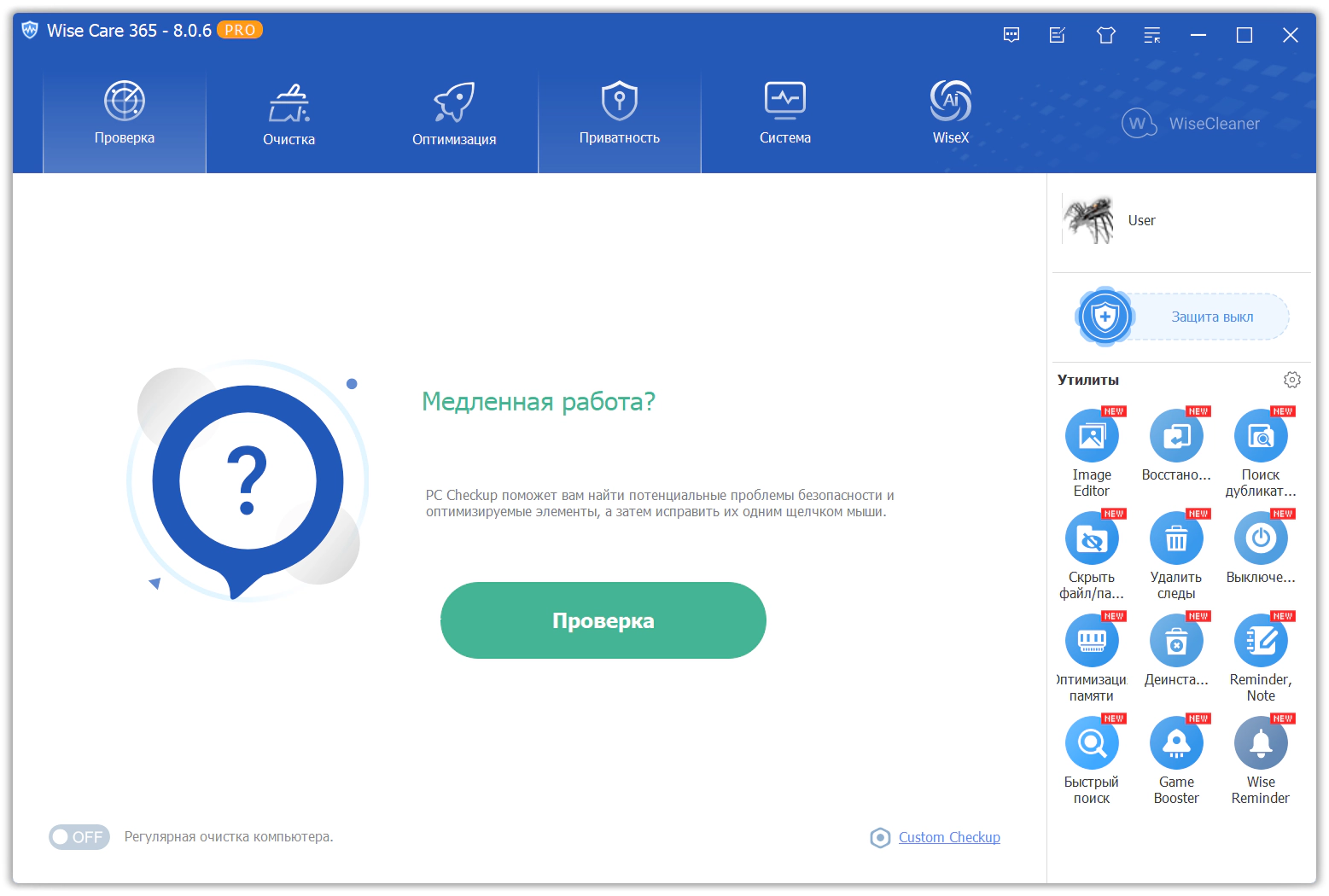
Task: Open the title bar menu list icon
Action: pos(1152,35)
